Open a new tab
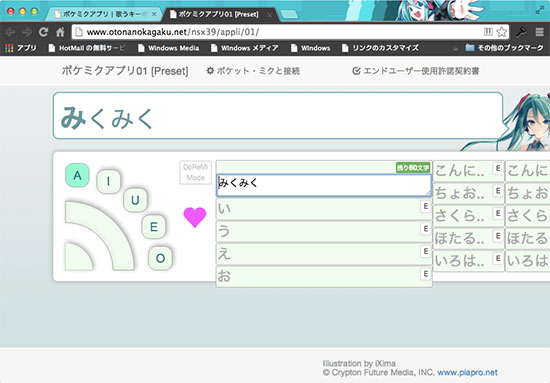This screenshot has width=550, height=383. click(x=289, y=14)
